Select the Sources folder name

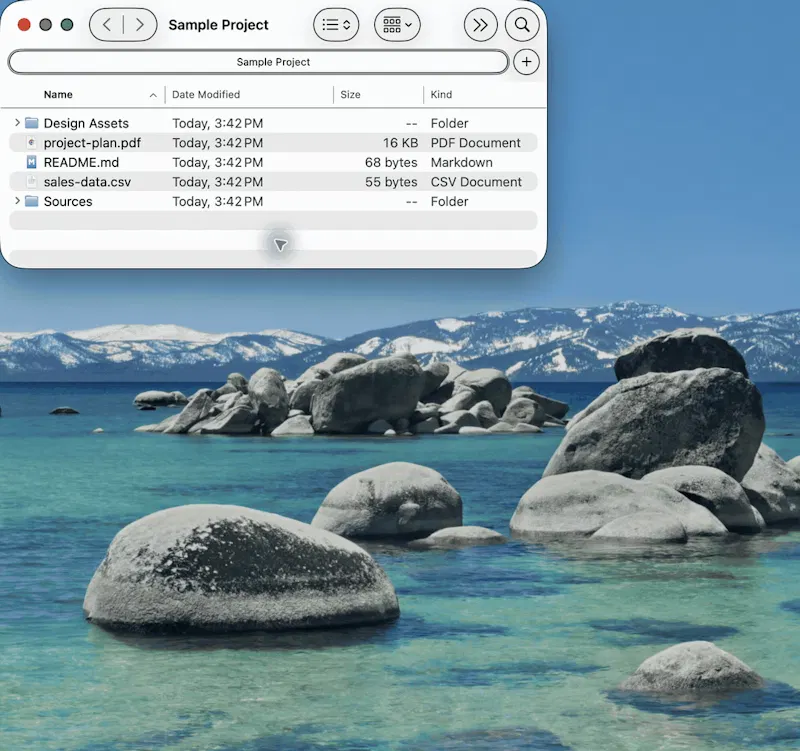point(68,202)
